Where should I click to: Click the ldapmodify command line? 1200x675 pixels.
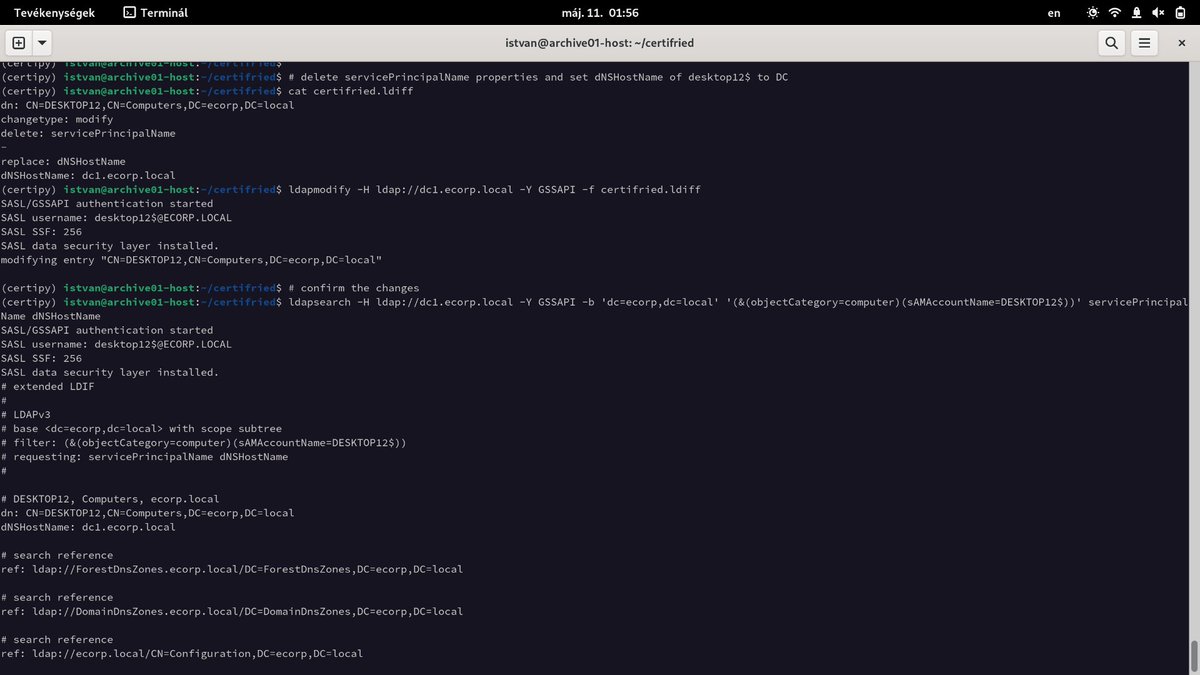(494, 189)
